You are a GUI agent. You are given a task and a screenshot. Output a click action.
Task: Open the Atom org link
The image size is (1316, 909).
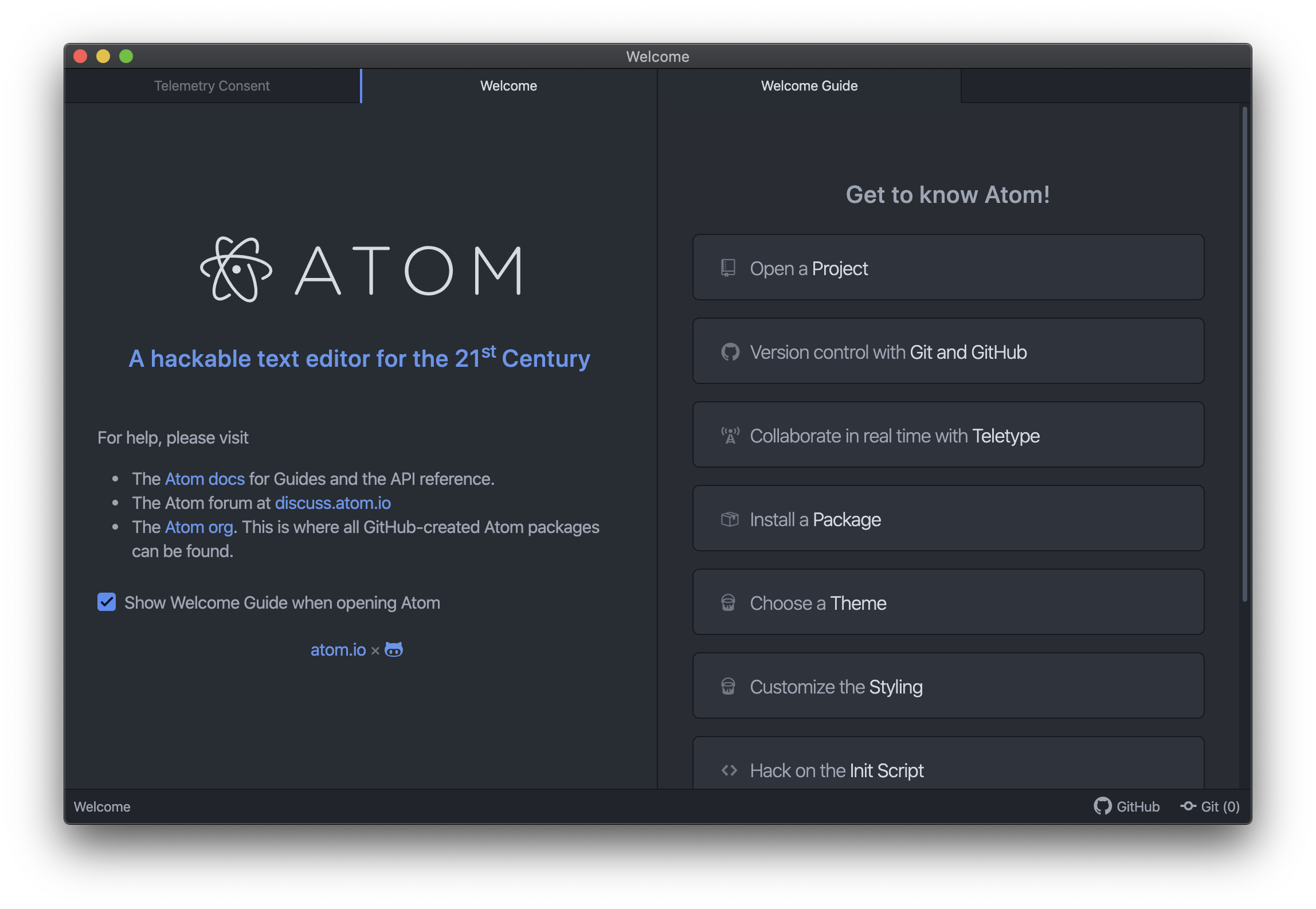click(199, 527)
